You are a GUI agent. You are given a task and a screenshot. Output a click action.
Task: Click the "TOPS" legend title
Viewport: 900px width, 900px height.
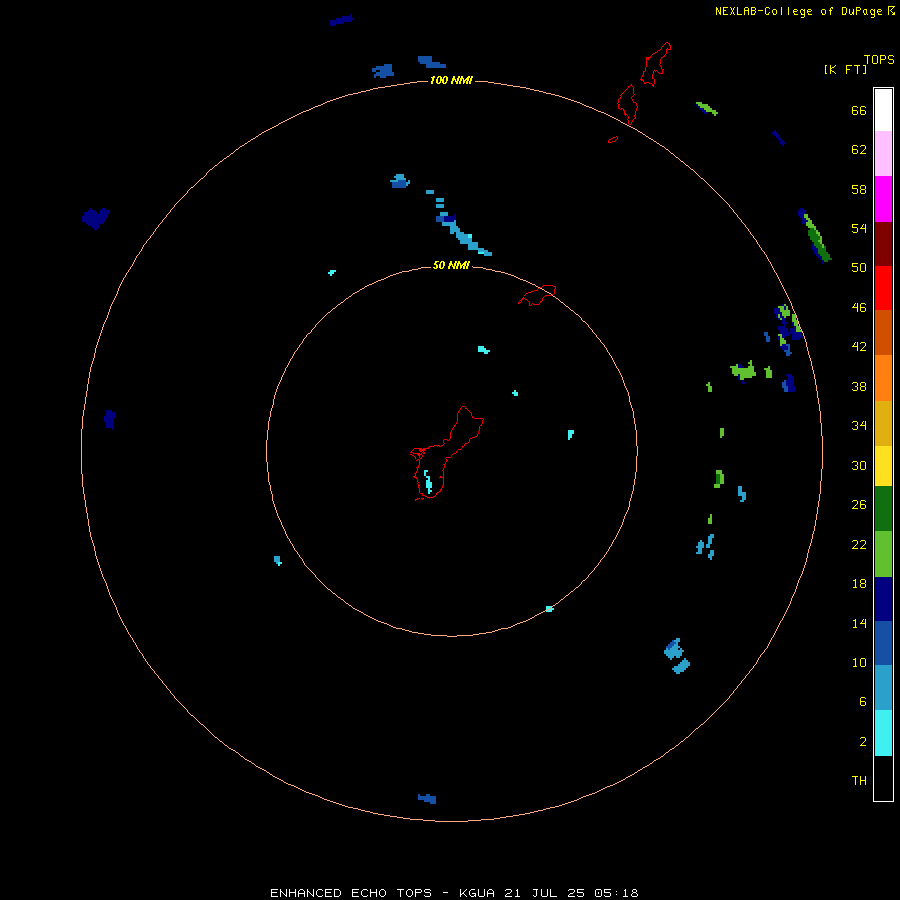point(879,59)
